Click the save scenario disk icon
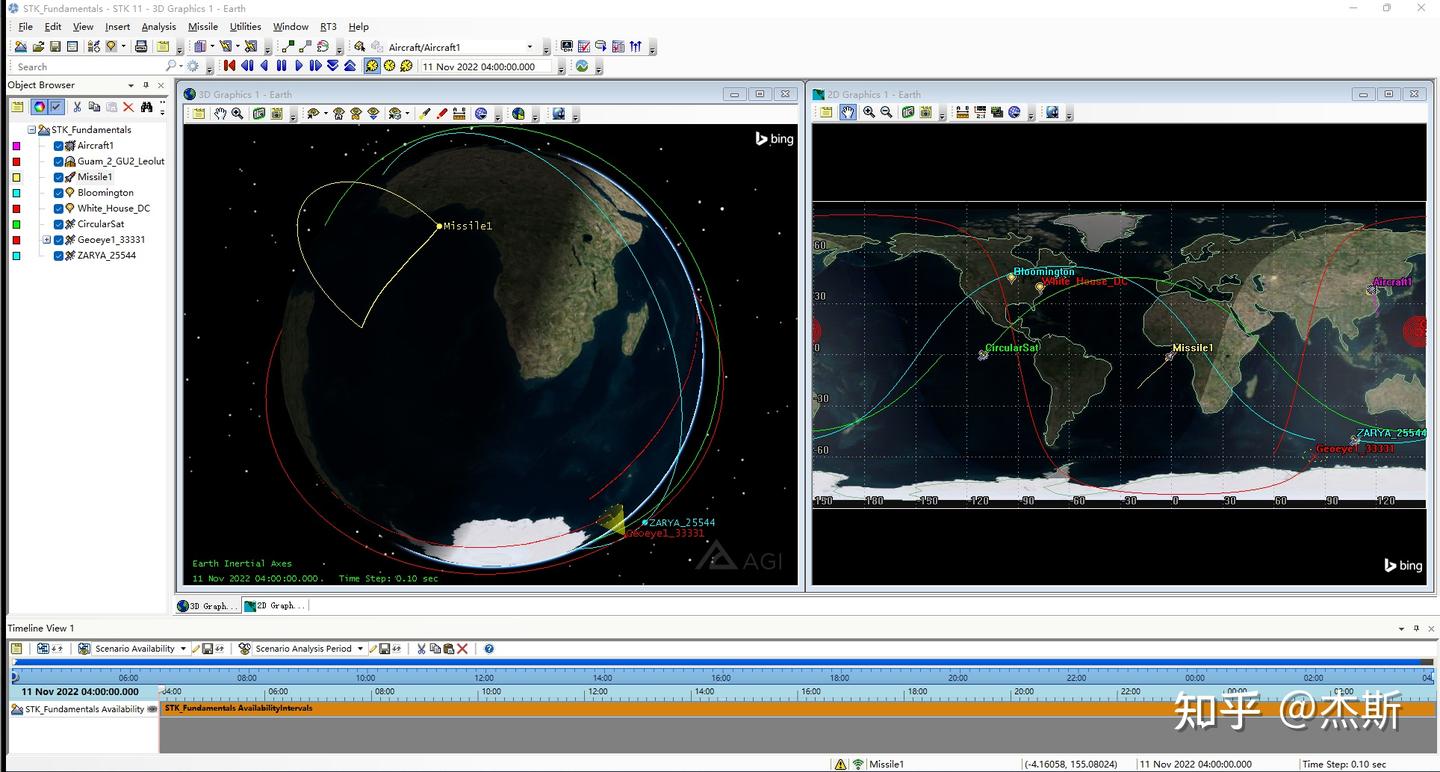The width and height of the screenshot is (1440, 772). click(55, 47)
